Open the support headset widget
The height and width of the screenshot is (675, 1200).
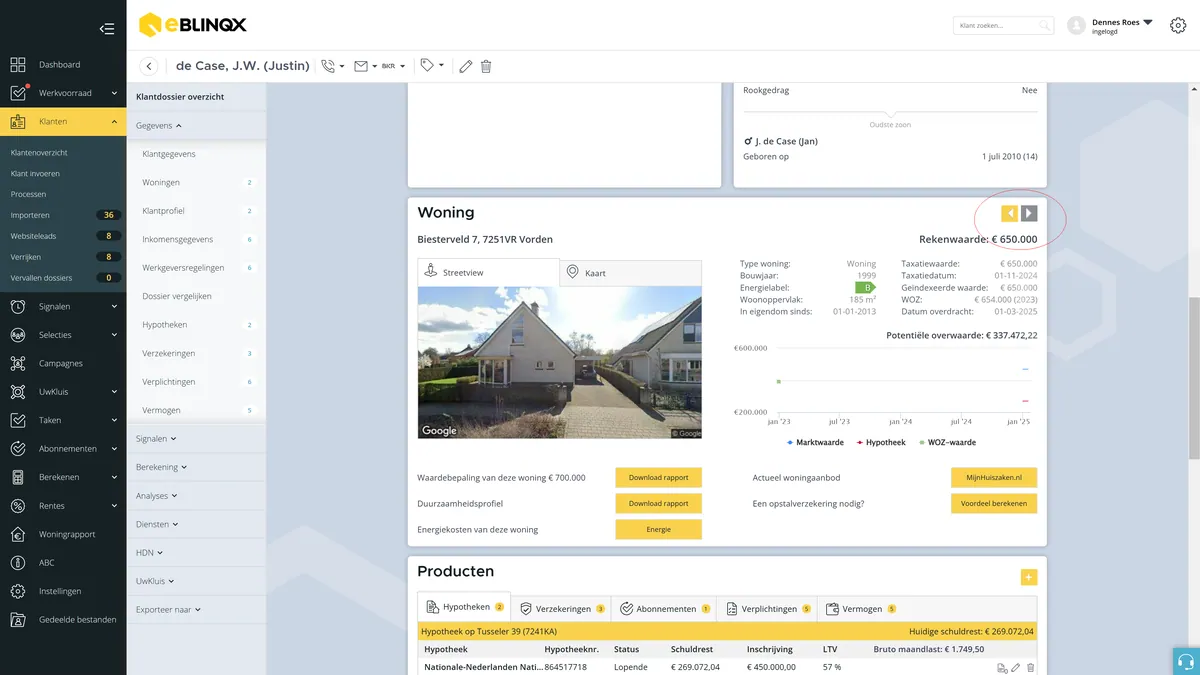pyautogui.click(x=1186, y=661)
